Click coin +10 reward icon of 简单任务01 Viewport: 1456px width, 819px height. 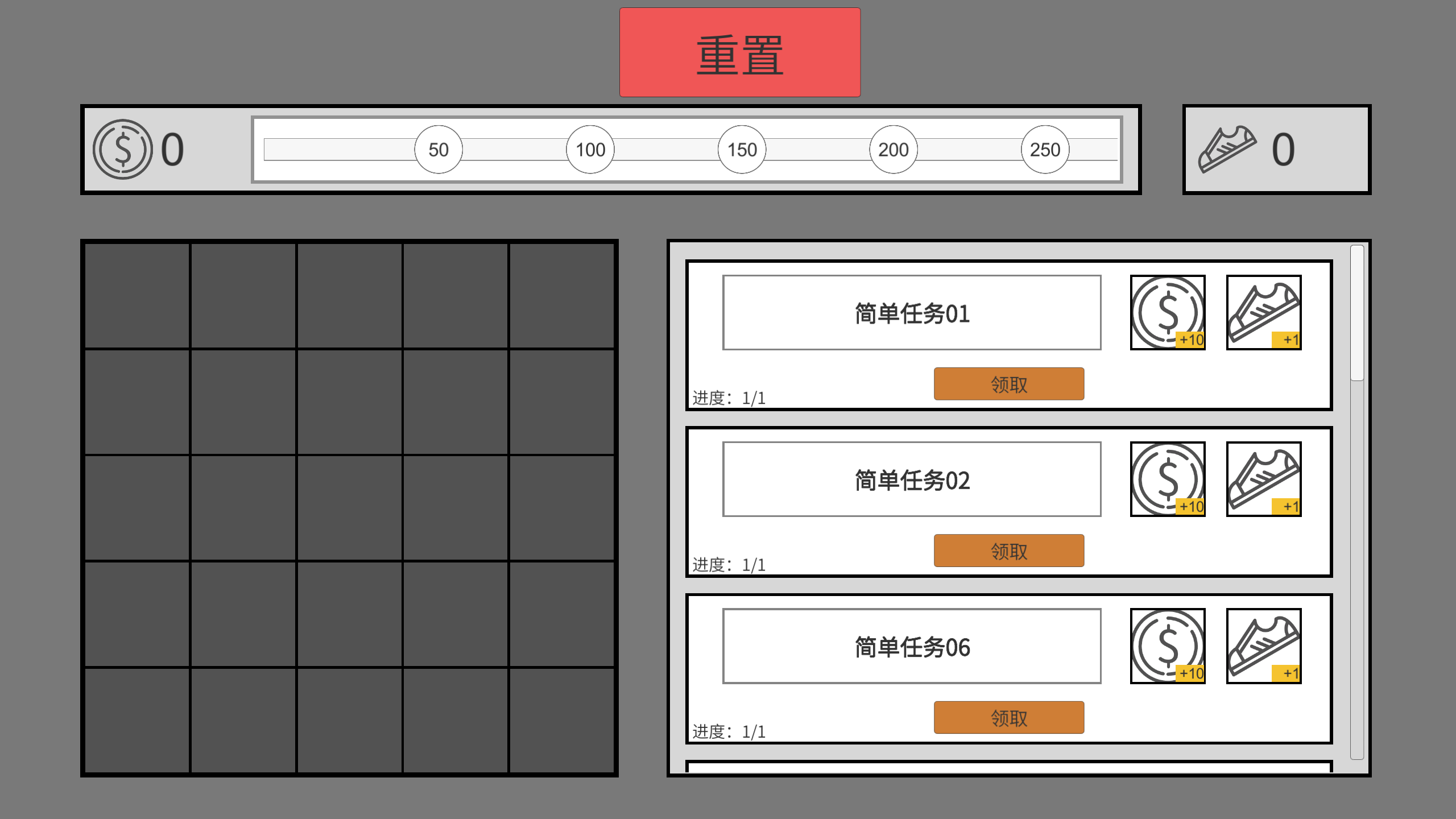click(1167, 312)
